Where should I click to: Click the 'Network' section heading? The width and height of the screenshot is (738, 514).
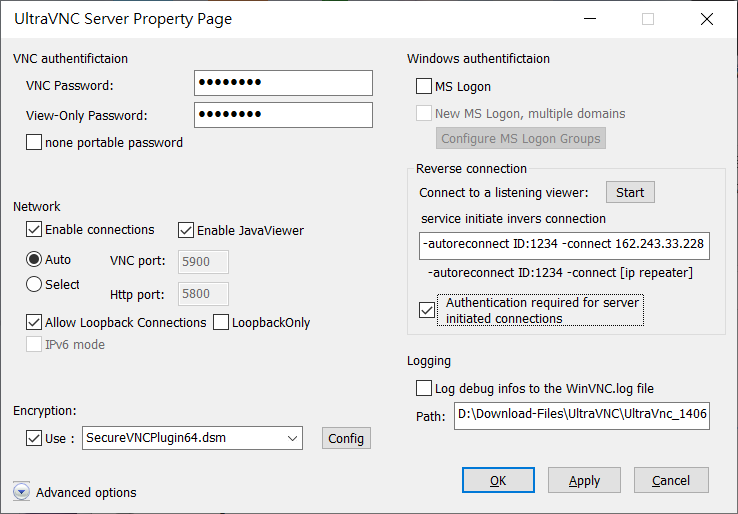[37, 206]
